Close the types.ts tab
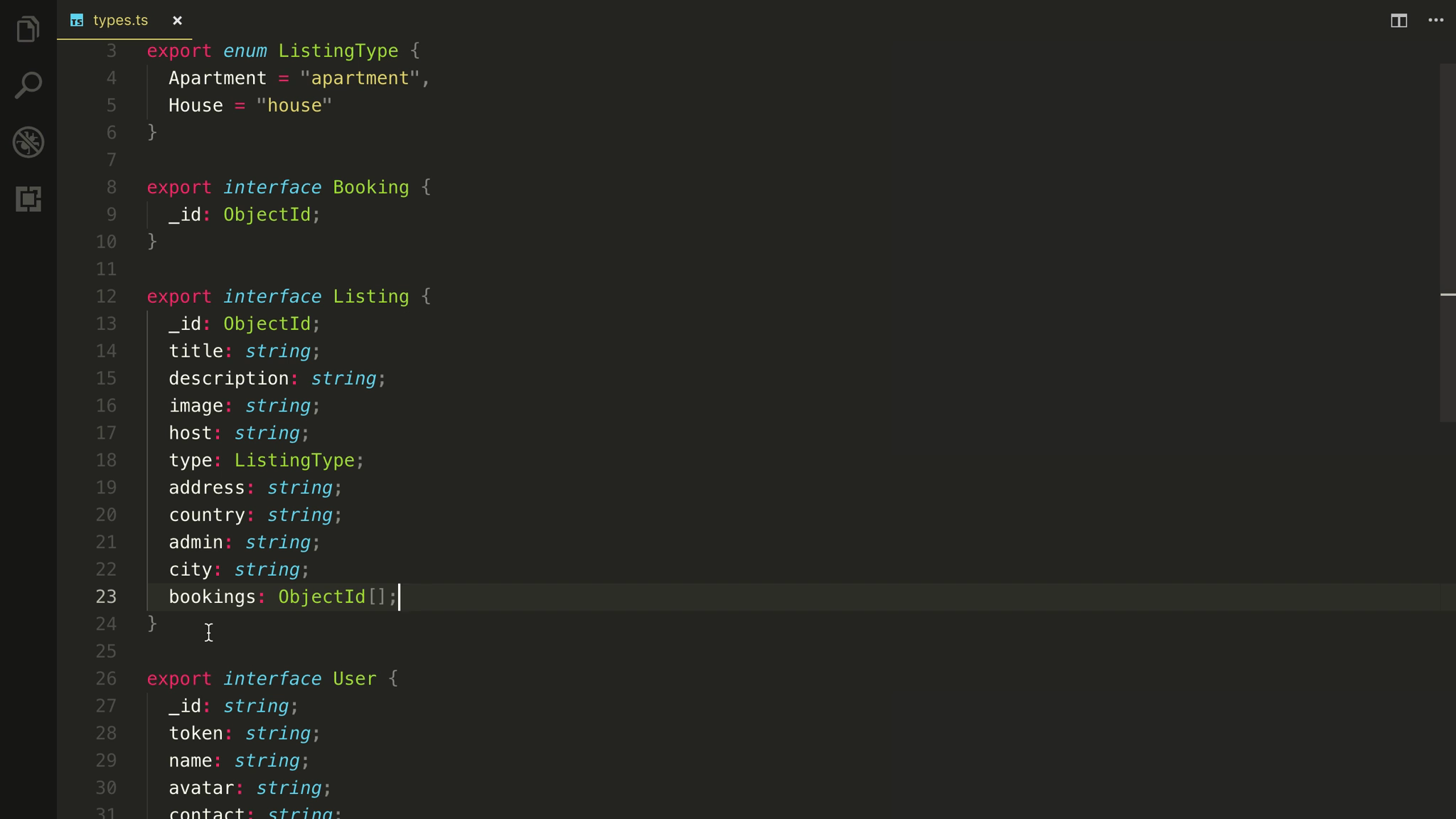Image resolution: width=1456 pixels, height=819 pixels. click(177, 21)
